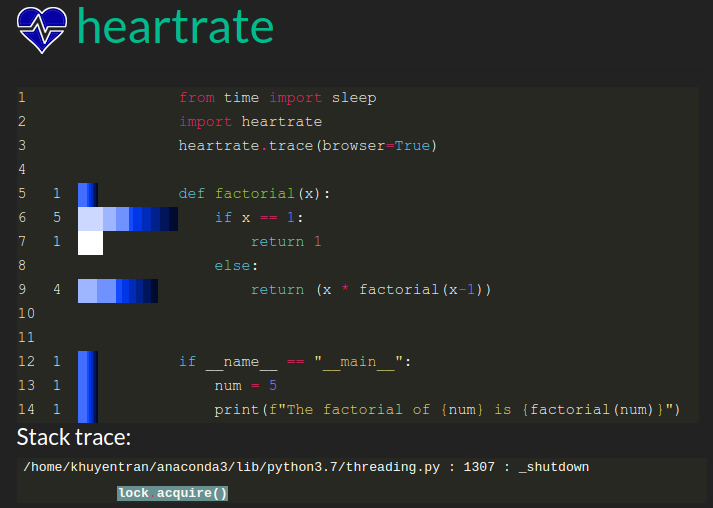This screenshot has height=508, width=713.
Task: Click the white heat block on line 7
Action: tap(90, 242)
